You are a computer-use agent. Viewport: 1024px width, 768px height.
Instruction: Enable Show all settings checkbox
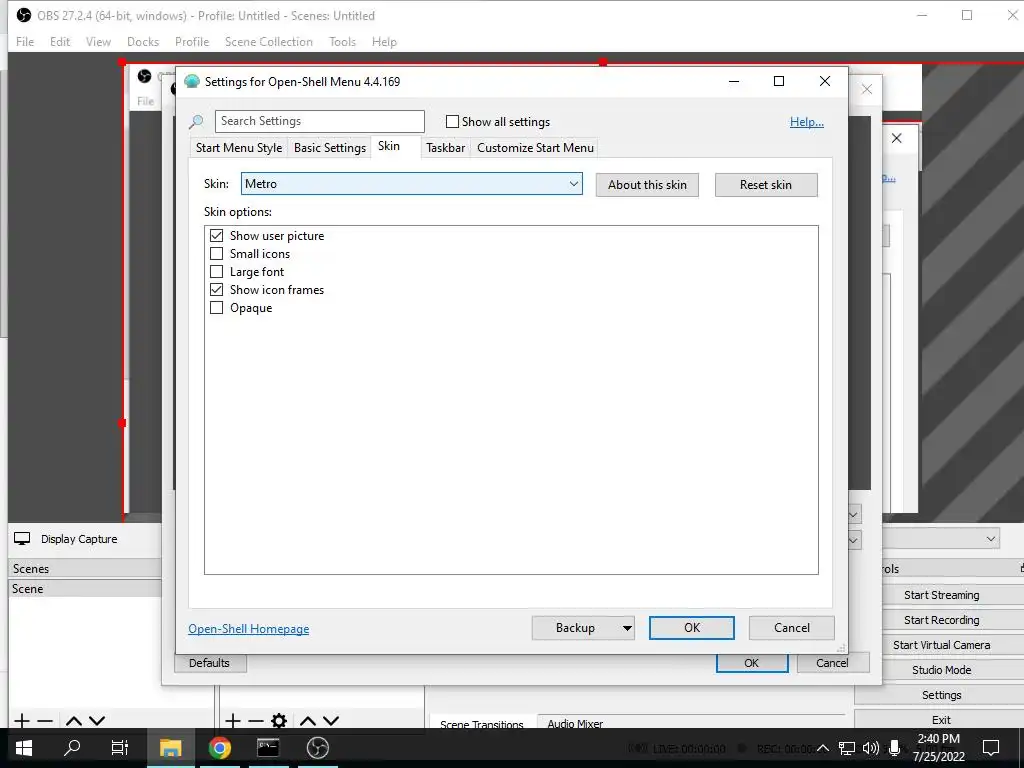click(452, 121)
